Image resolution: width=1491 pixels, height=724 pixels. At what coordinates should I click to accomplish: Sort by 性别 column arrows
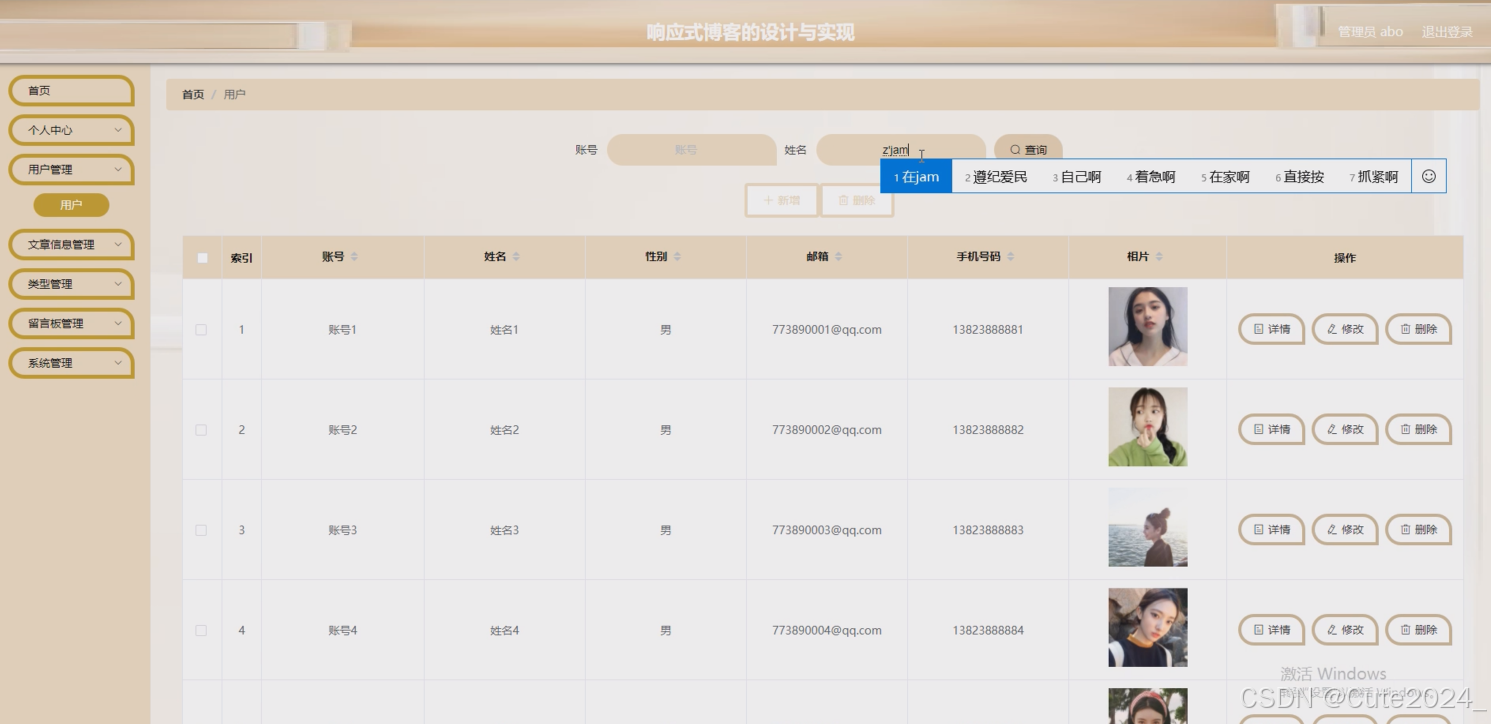[677, 257]
